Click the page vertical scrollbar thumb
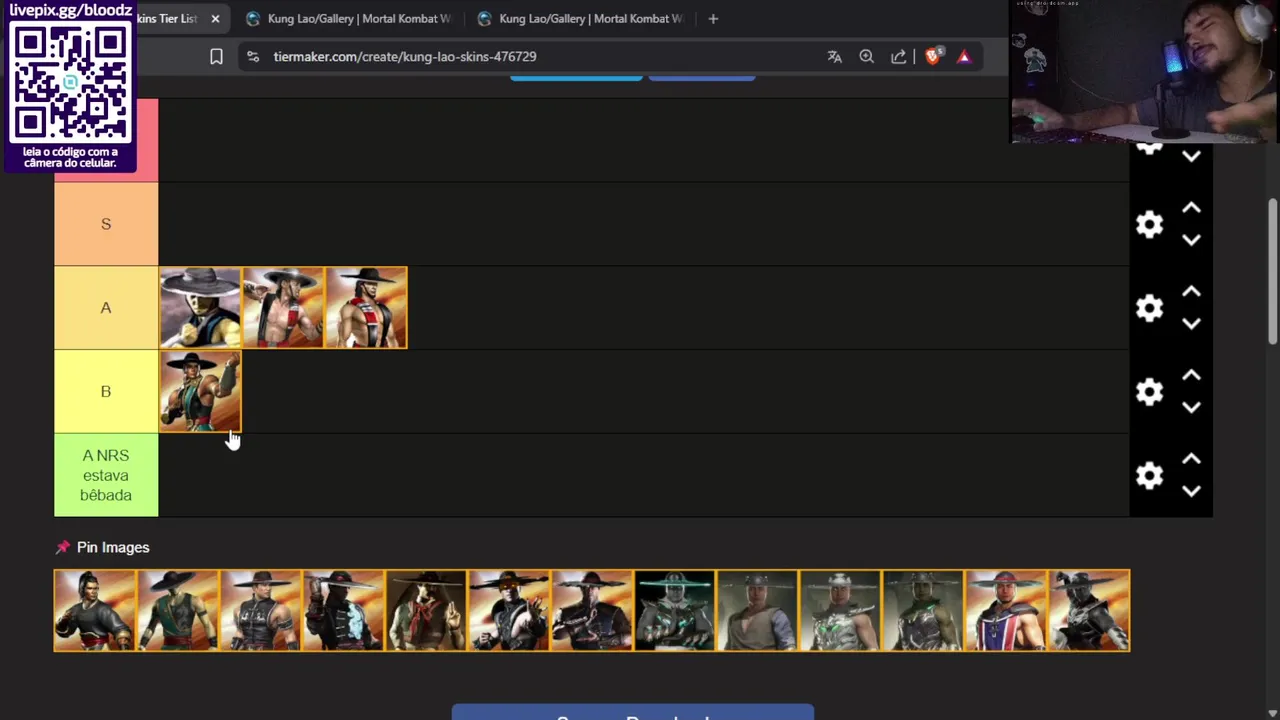 (x=1273, y=271)
